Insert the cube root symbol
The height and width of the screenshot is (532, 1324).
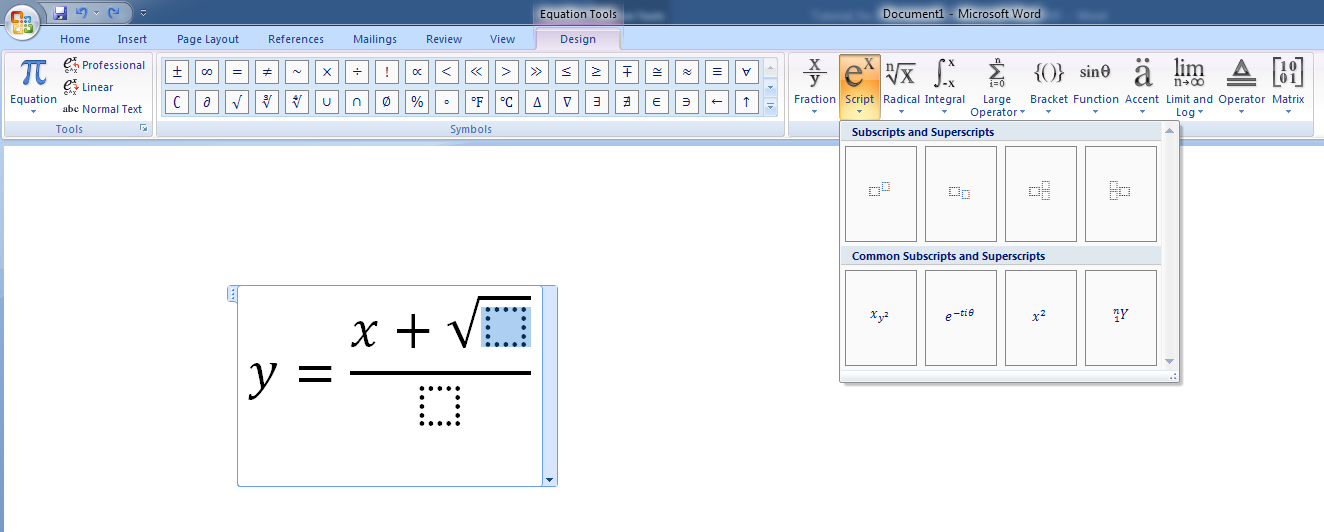[267, 102]
